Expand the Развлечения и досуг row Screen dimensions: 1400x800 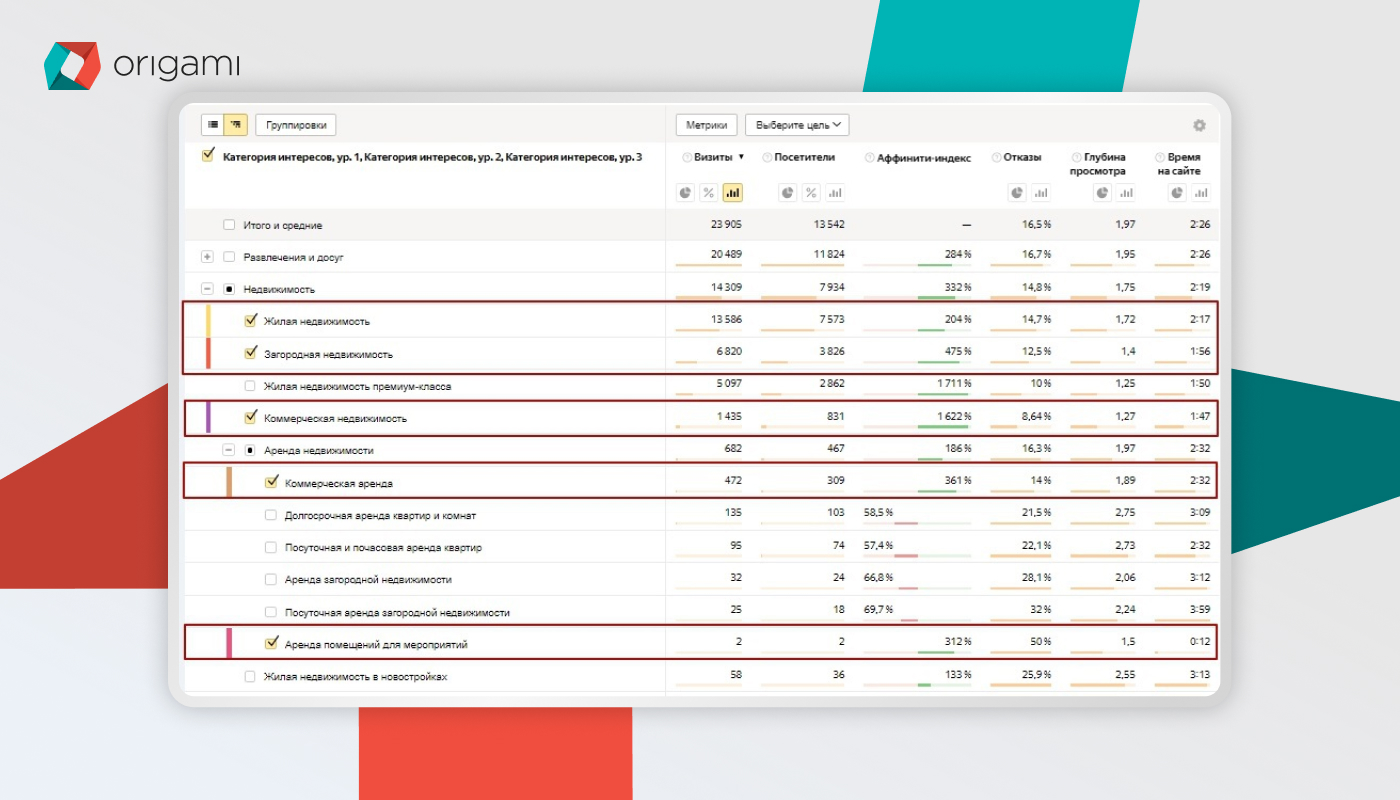(x=207, y=257)
